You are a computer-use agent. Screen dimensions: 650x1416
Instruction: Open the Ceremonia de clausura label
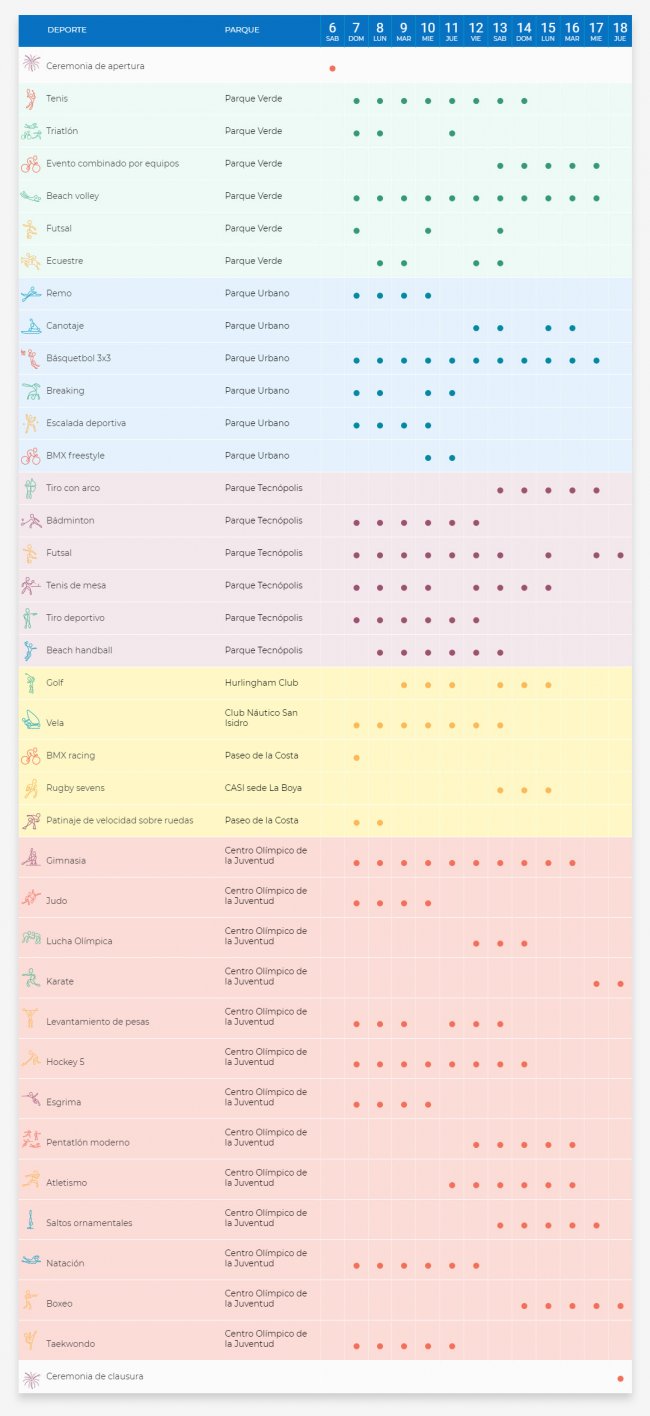(x=94, y=1376)
